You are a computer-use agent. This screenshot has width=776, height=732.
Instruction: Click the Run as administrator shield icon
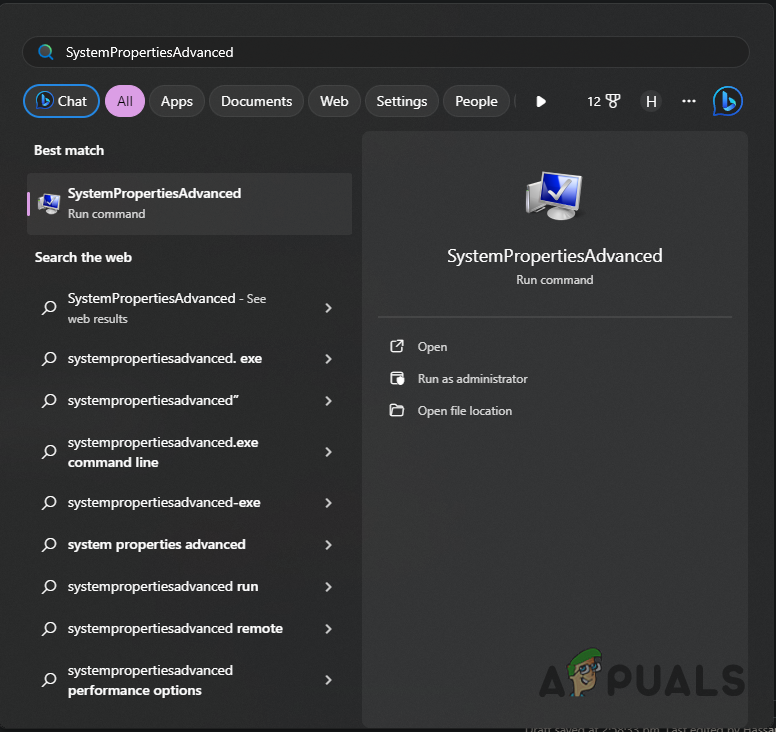[397, 379]
